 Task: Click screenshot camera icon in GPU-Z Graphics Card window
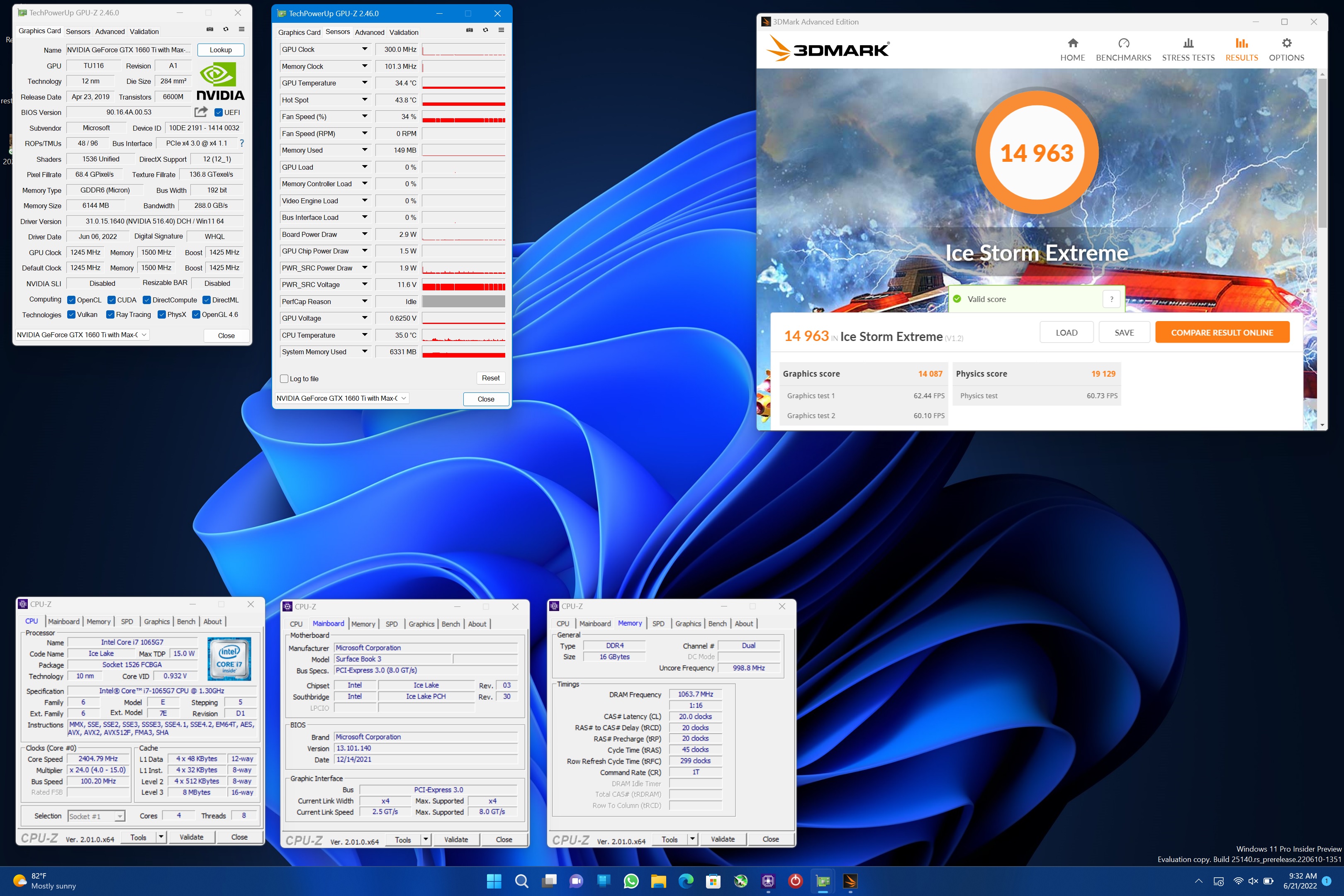coord(210,29)
